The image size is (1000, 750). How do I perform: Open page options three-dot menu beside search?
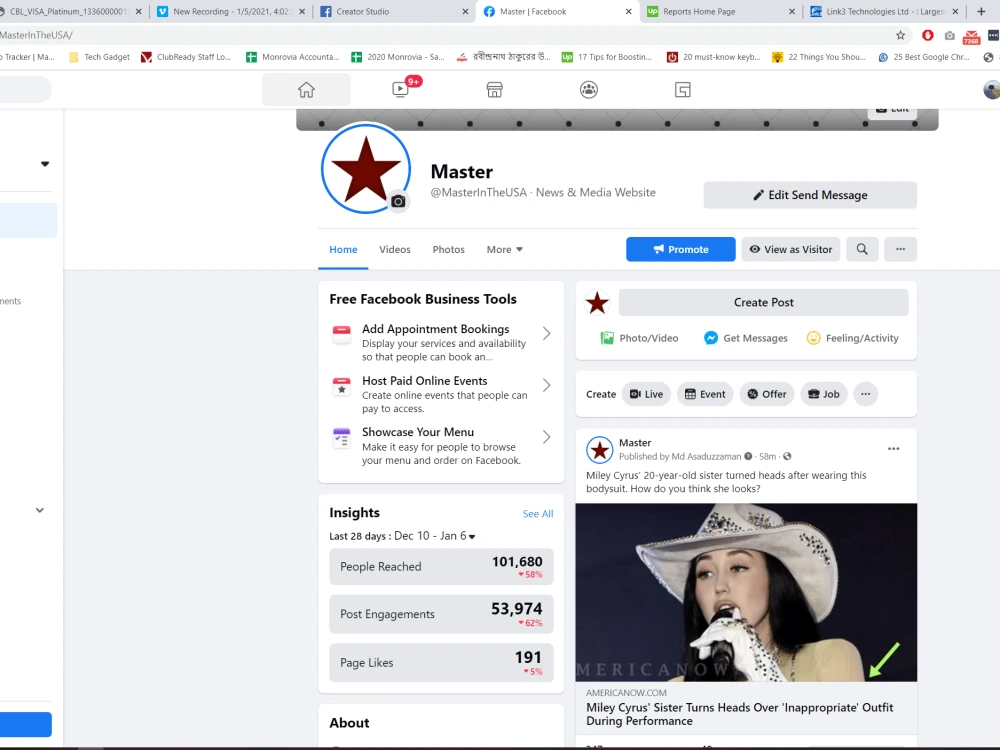click(x=901, y=249)
